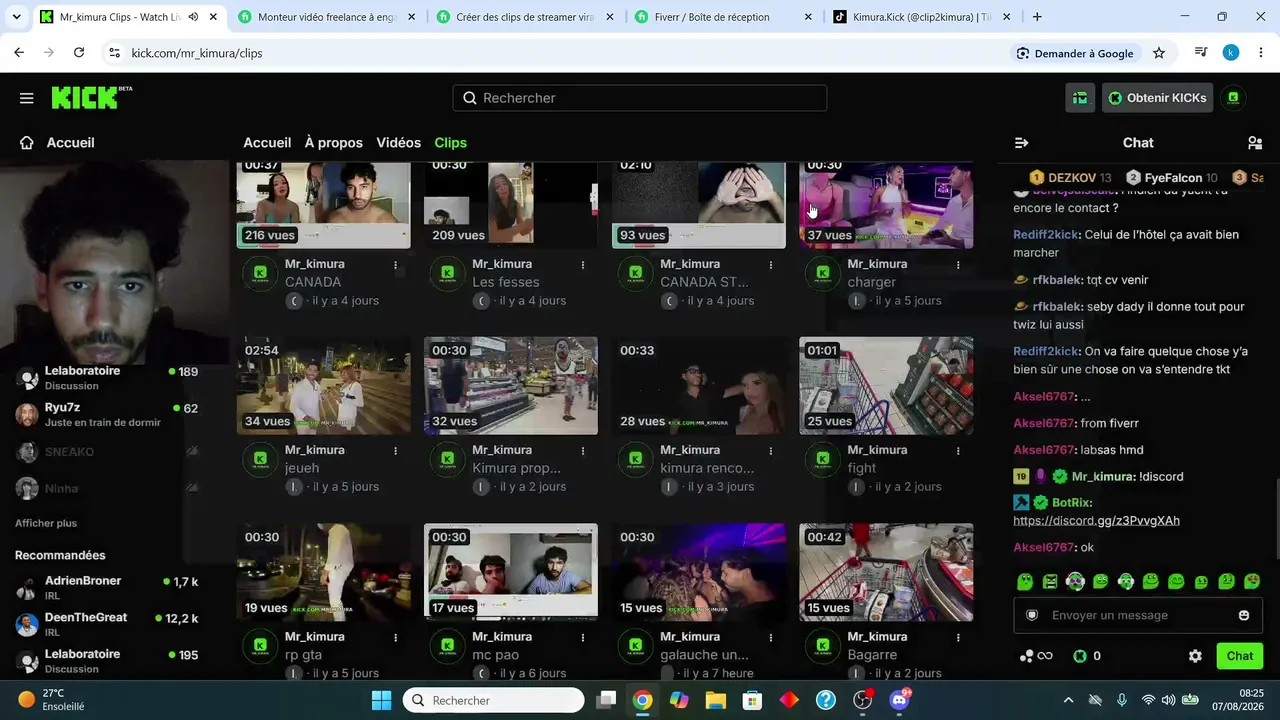Image resolution: width=1280 pixels, height=720 pixels.
Task: Open options menu for Les fesses clip
Action: [x=583, y=265]
